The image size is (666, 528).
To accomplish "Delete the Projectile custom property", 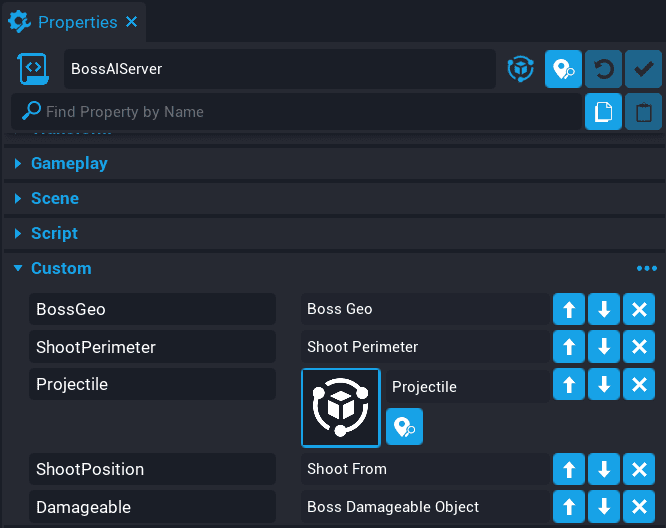I will click(x=638, y=386).
